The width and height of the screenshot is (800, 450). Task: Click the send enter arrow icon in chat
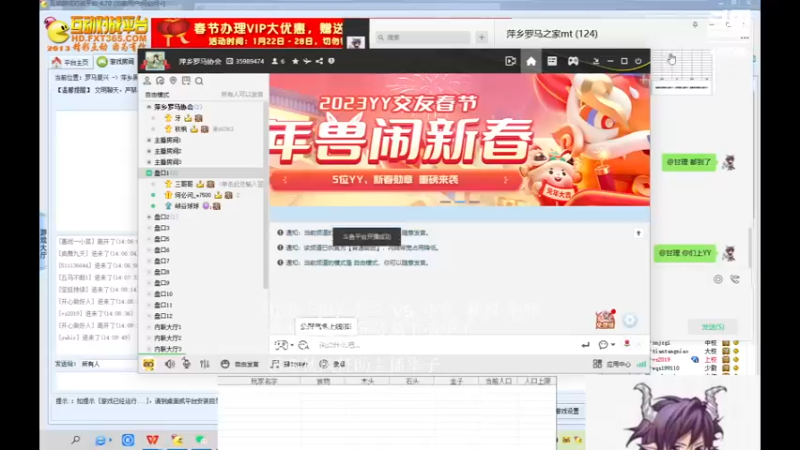585,345
